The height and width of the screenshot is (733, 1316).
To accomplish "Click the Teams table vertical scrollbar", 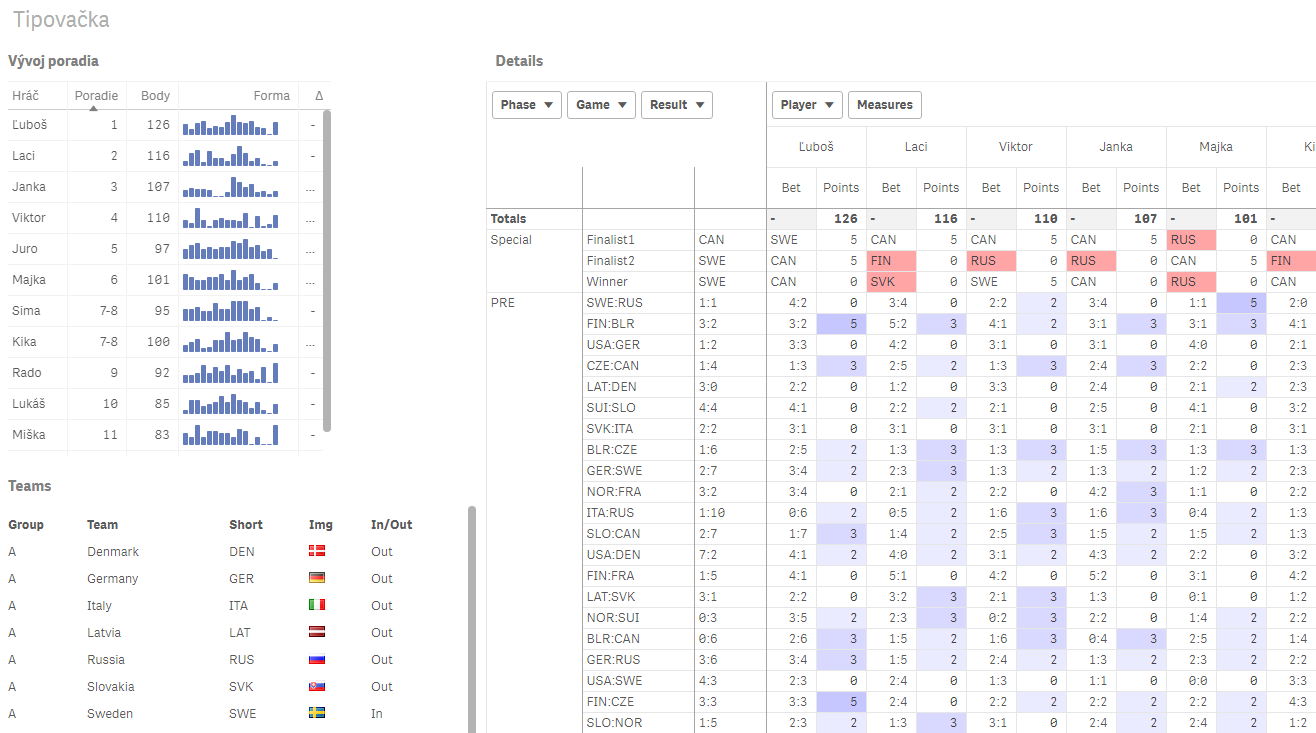I will tap(472, 619).
